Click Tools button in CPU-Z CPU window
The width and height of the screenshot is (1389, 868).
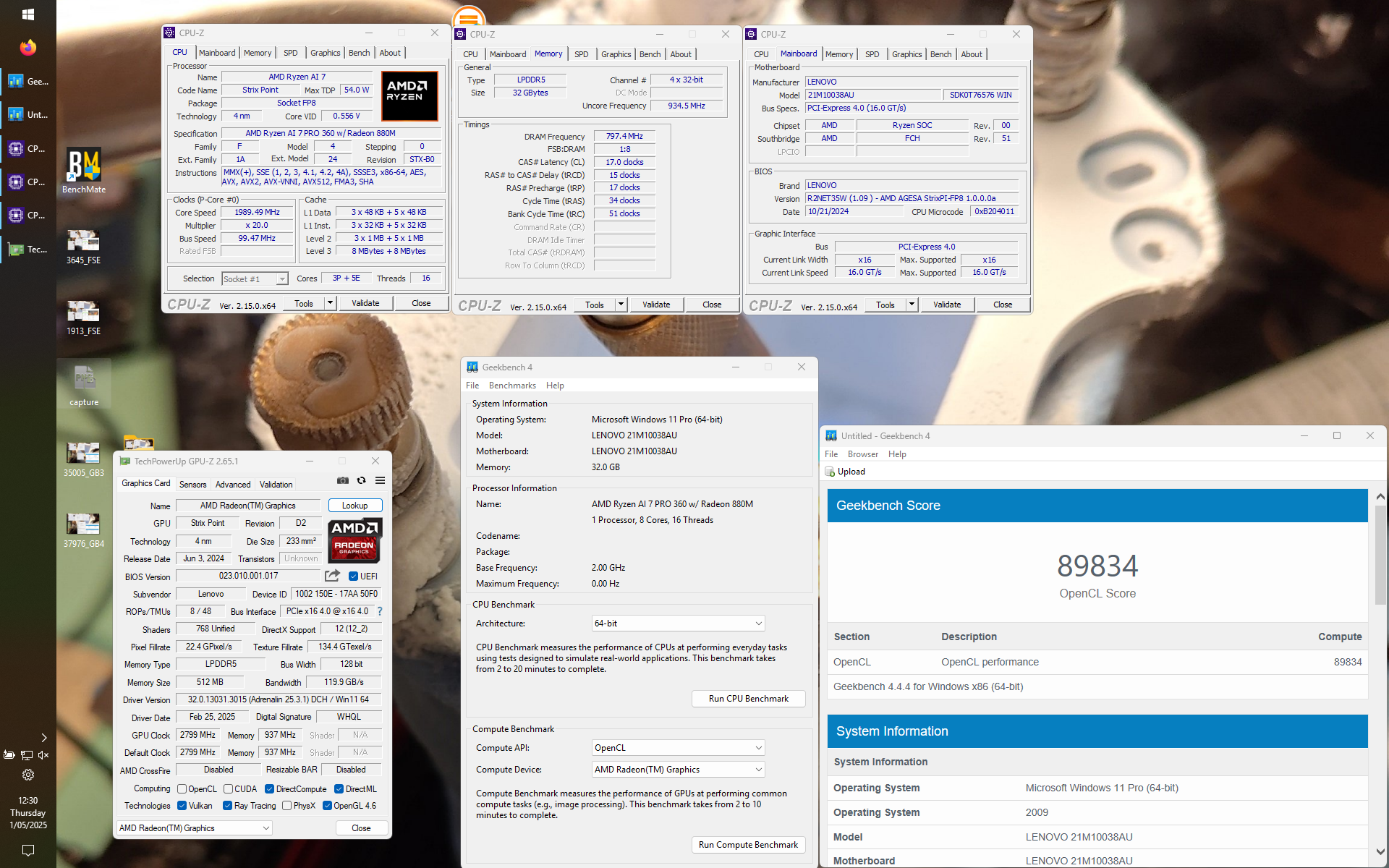(x=304, y=303)
